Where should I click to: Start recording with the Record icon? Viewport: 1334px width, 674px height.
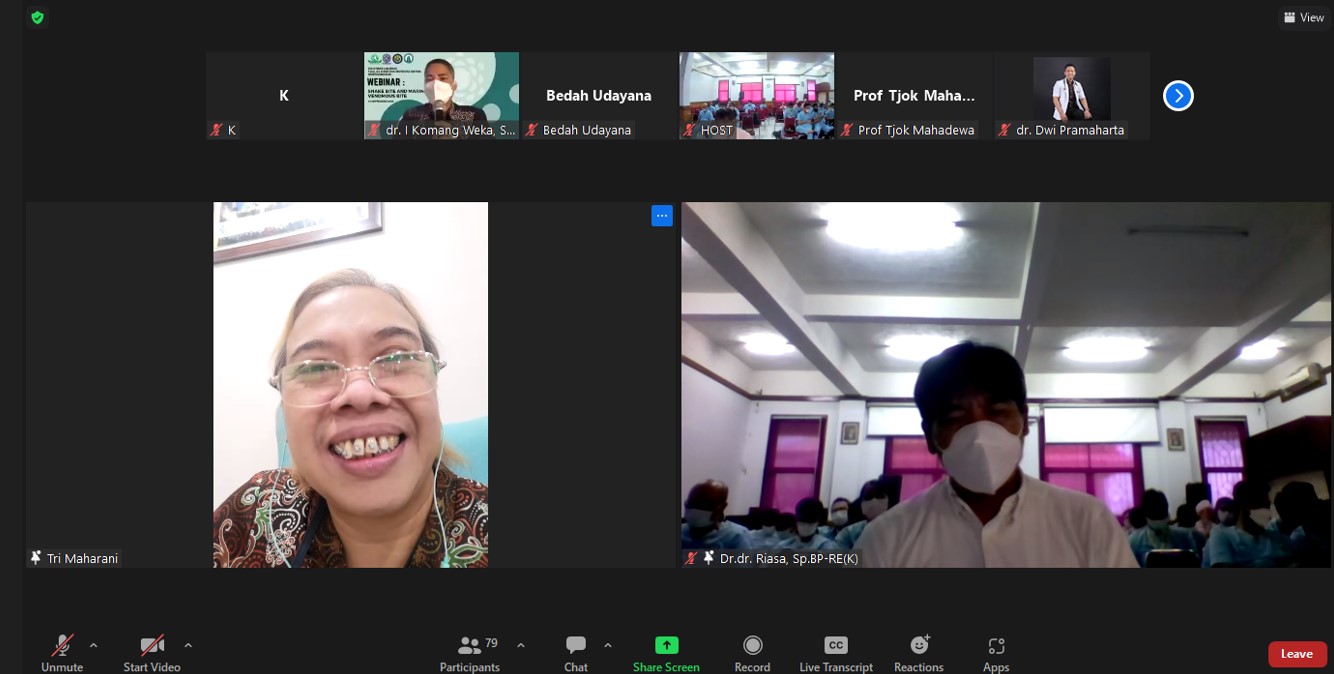(752, 646)
